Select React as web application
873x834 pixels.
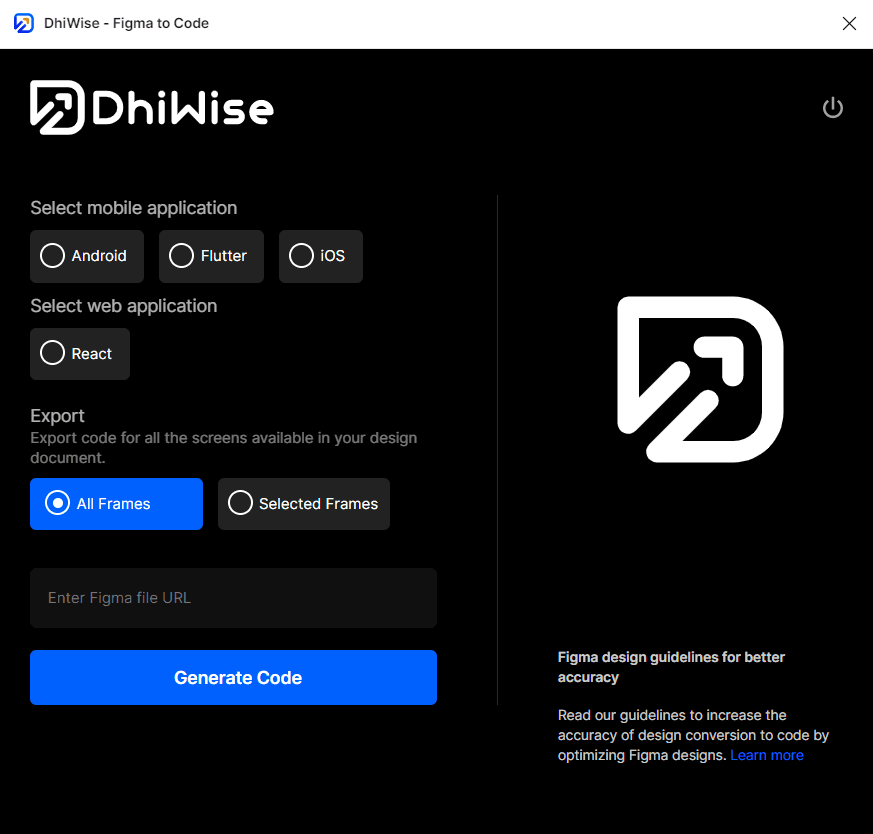80,354
